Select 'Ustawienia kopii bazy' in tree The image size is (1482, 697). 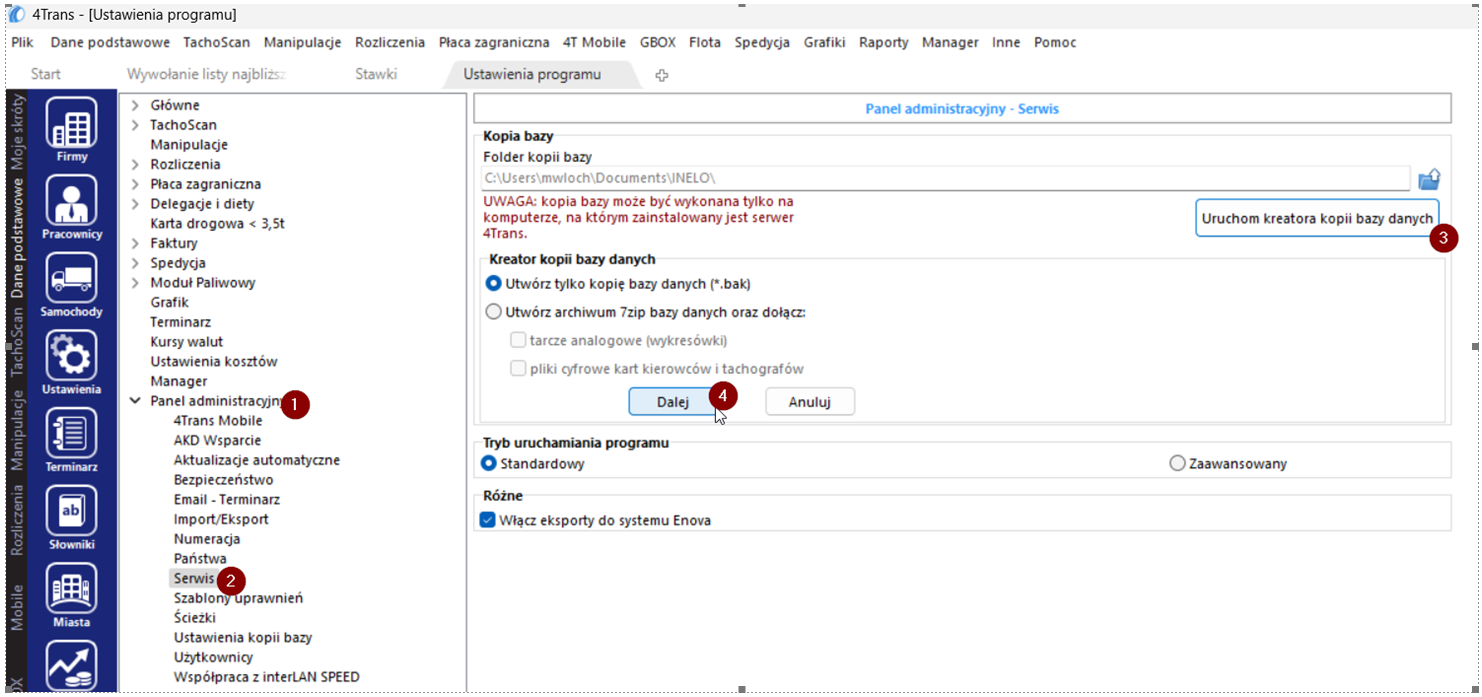(x=242, y=638)
